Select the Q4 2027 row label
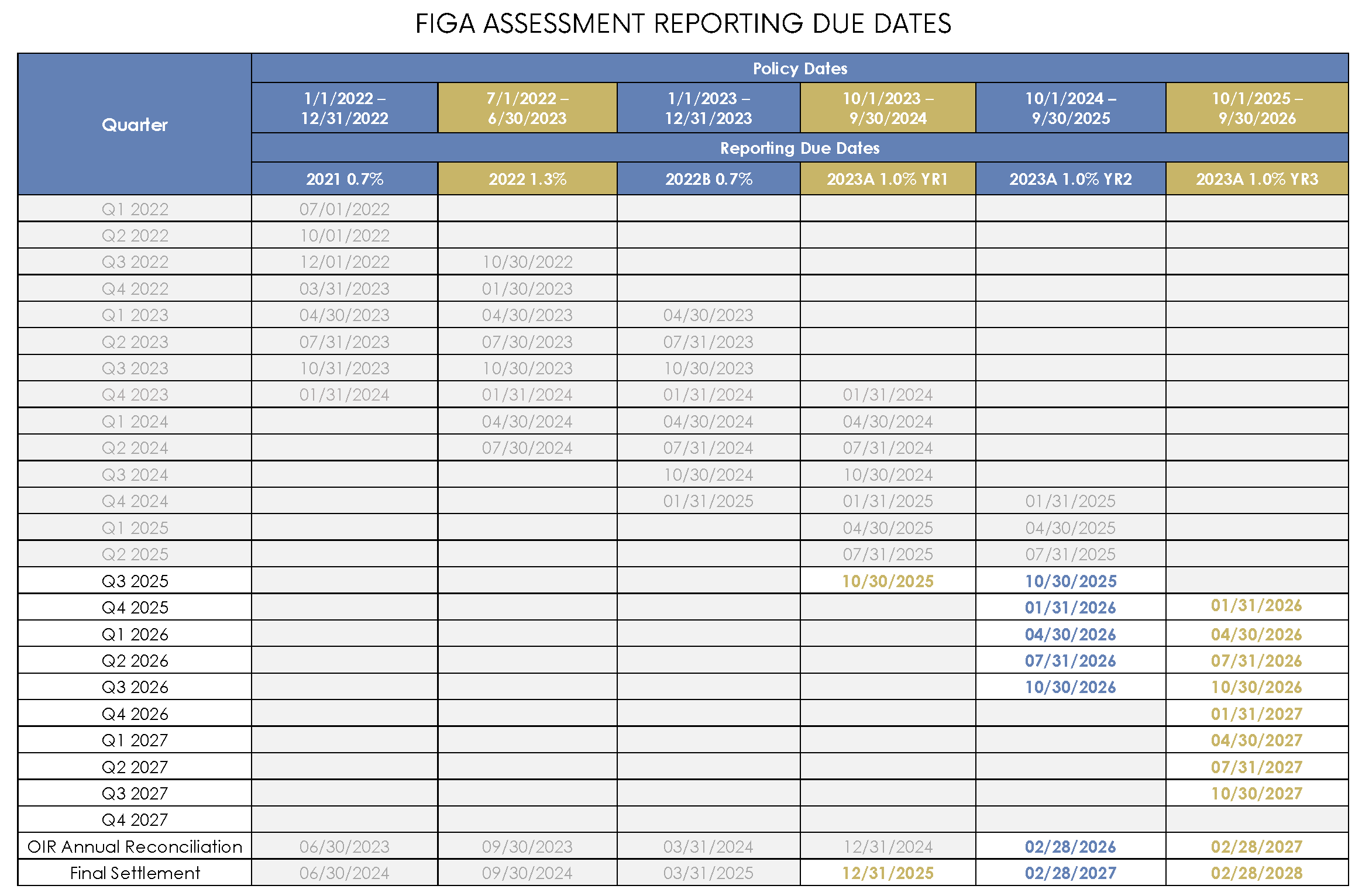This screenshot has width=1362, height=896. [x=135, y=820]
